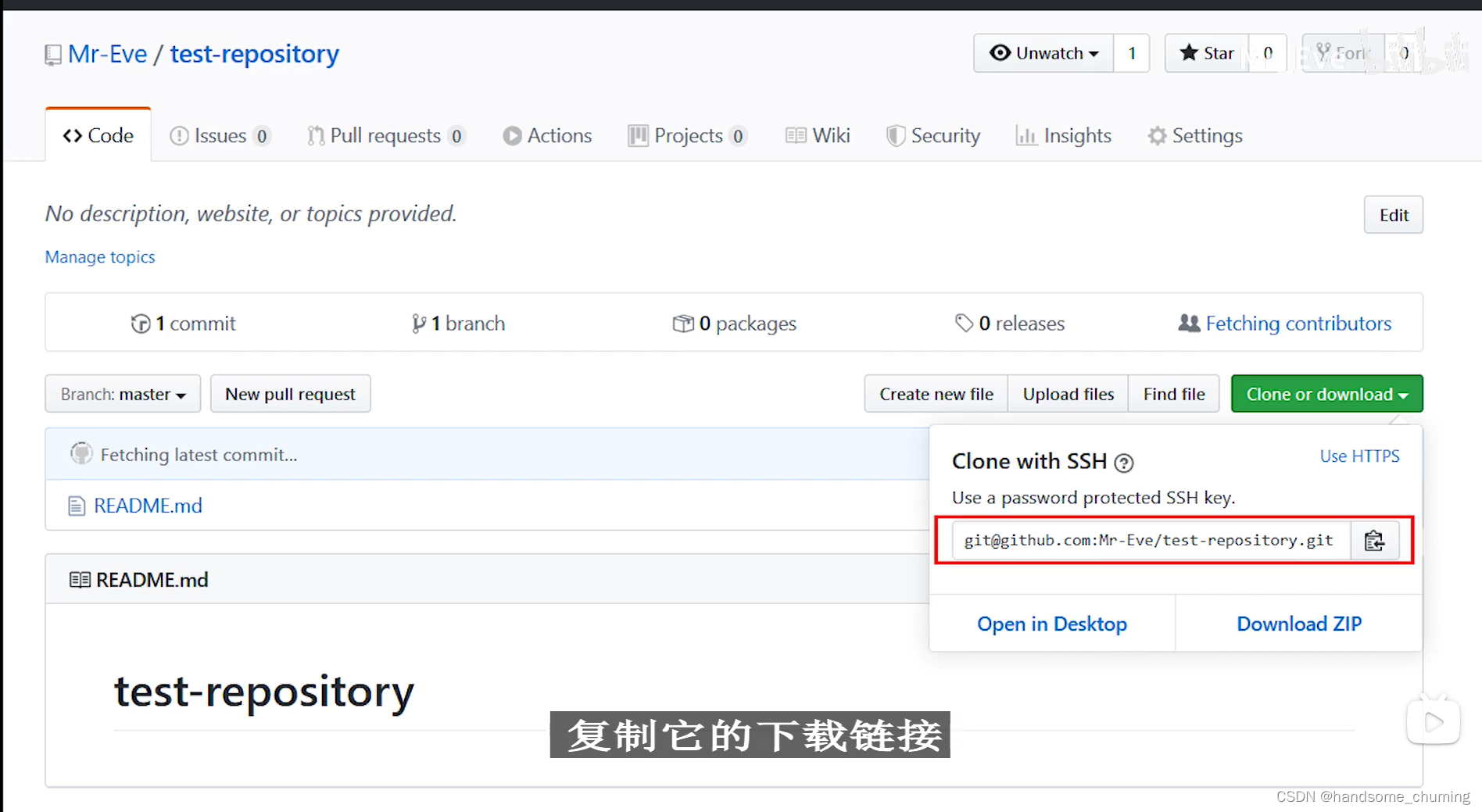Click the Projects board icon
This screenshot has width=1482, height=812.
(638, 136)
